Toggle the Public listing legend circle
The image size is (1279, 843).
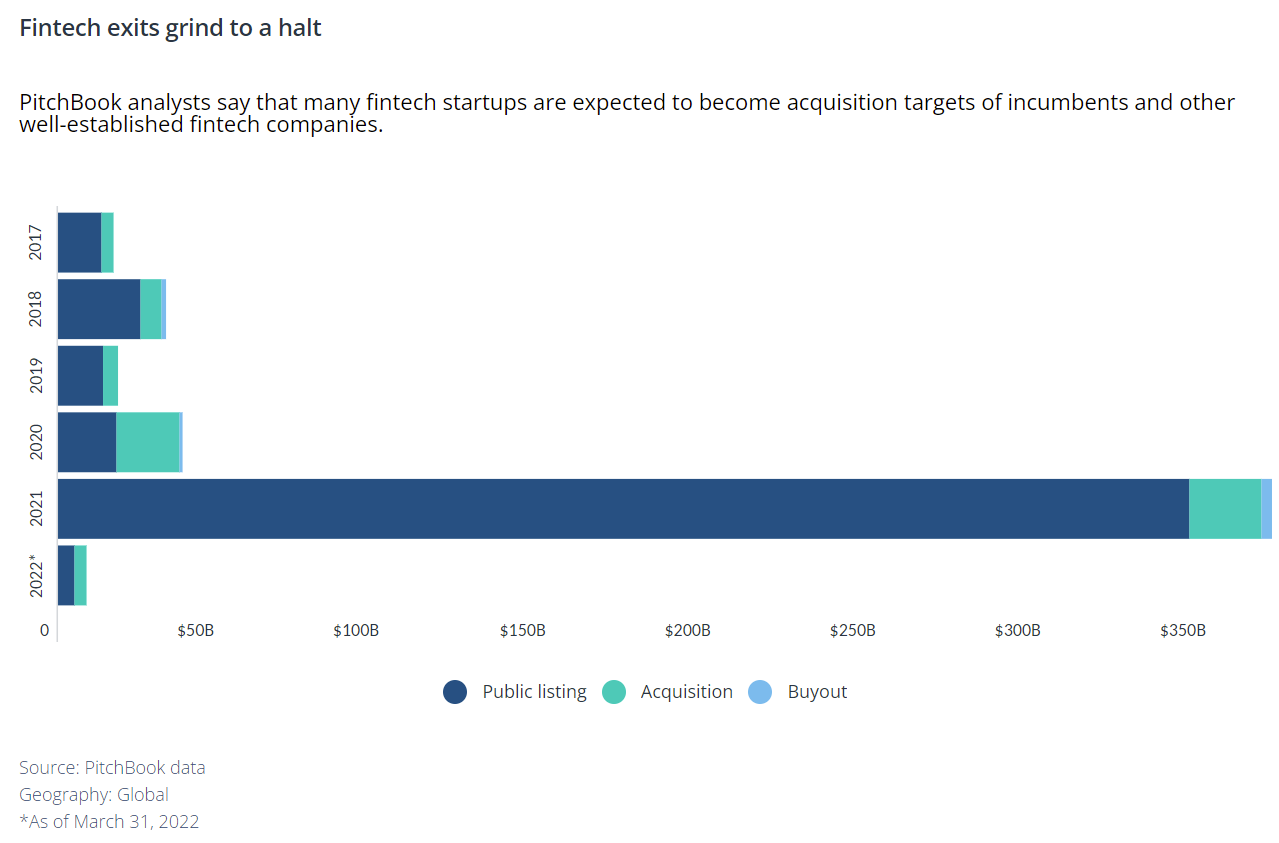pos(455,692)
